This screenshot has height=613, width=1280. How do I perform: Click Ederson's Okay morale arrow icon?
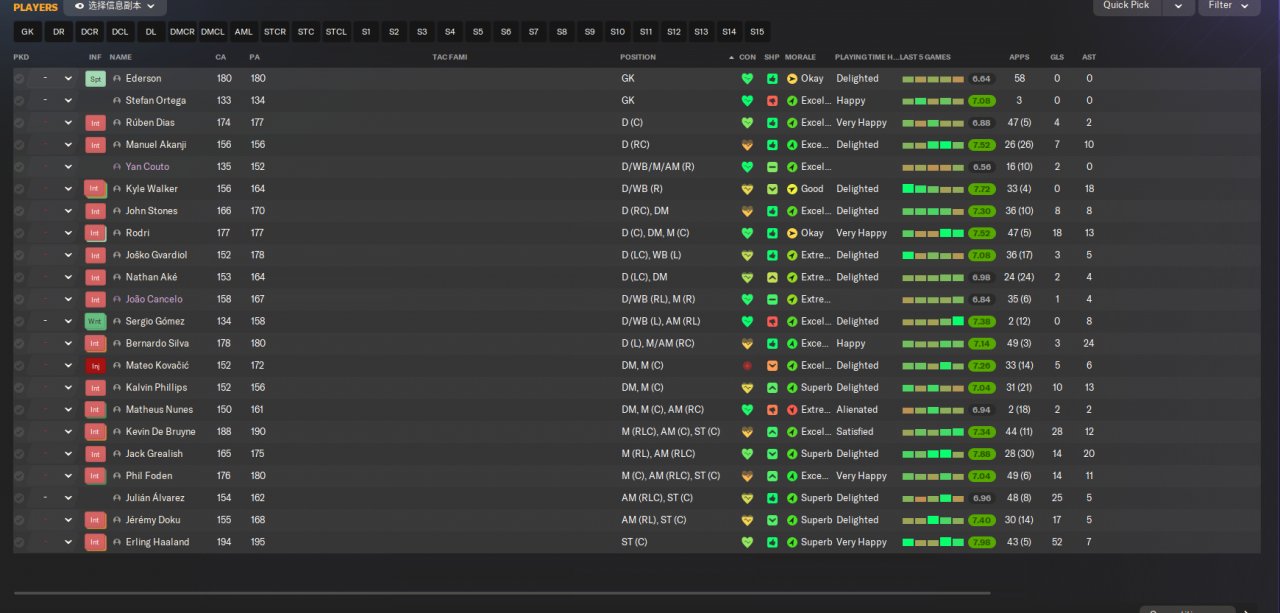pyautogui.click(x=792, y=78)
